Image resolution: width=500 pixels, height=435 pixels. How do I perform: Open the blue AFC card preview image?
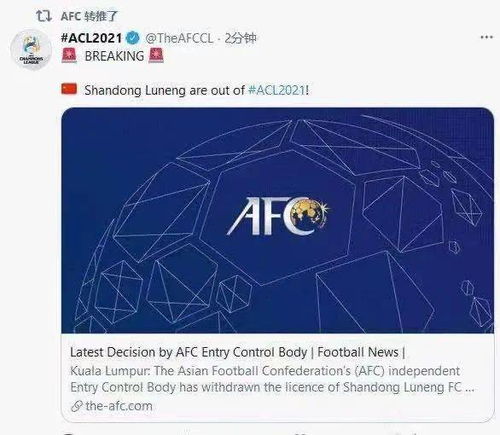point(278,220)
